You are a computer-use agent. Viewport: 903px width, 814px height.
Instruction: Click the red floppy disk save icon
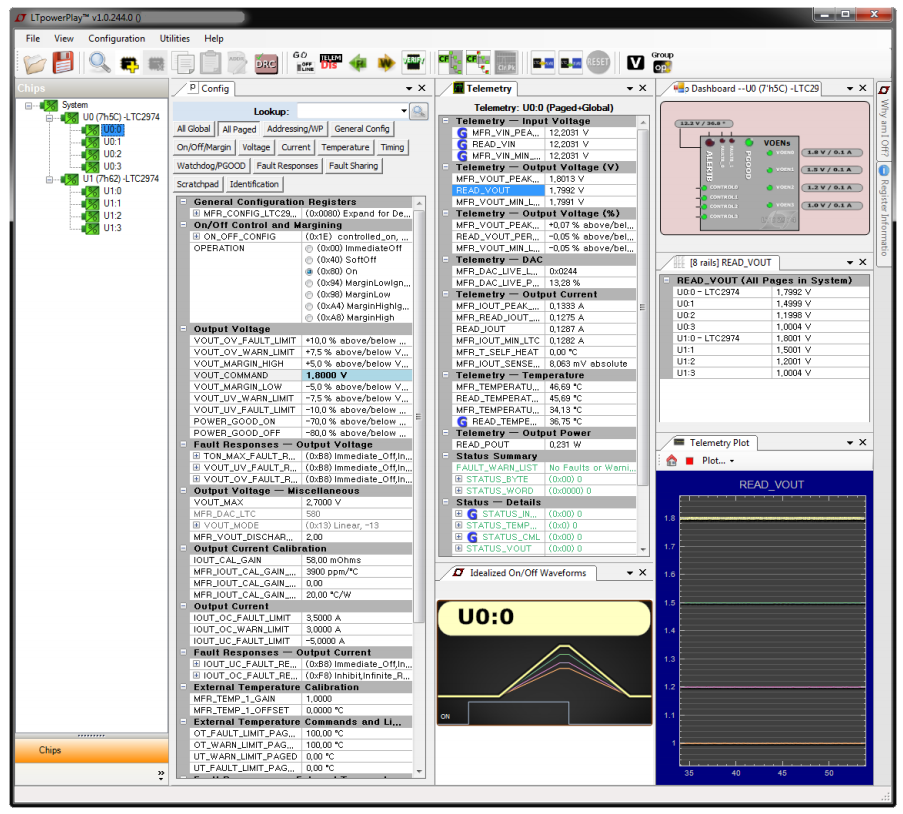pos(64,63)
